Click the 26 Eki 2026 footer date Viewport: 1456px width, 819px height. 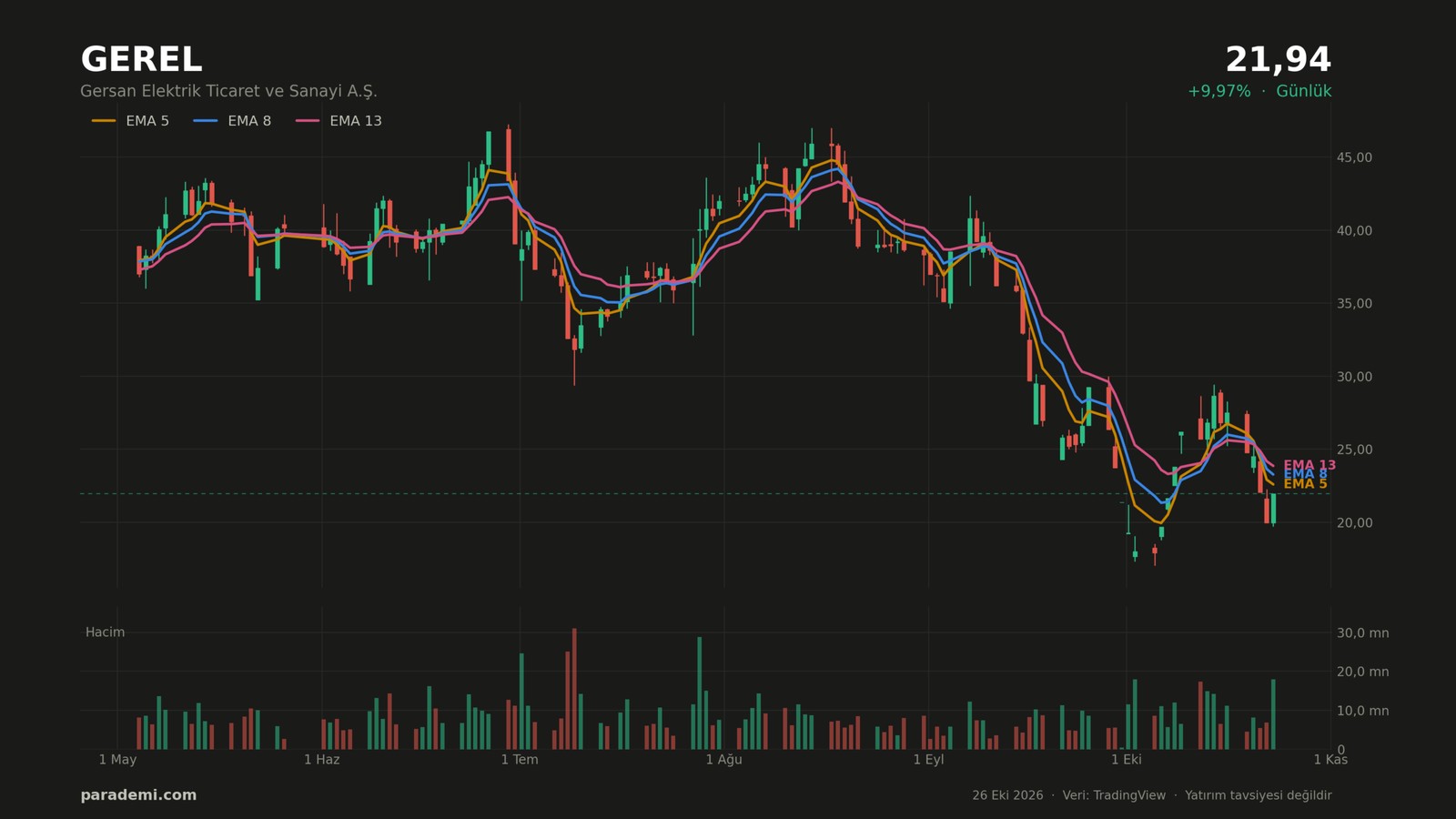click(x=1007, y=795)
